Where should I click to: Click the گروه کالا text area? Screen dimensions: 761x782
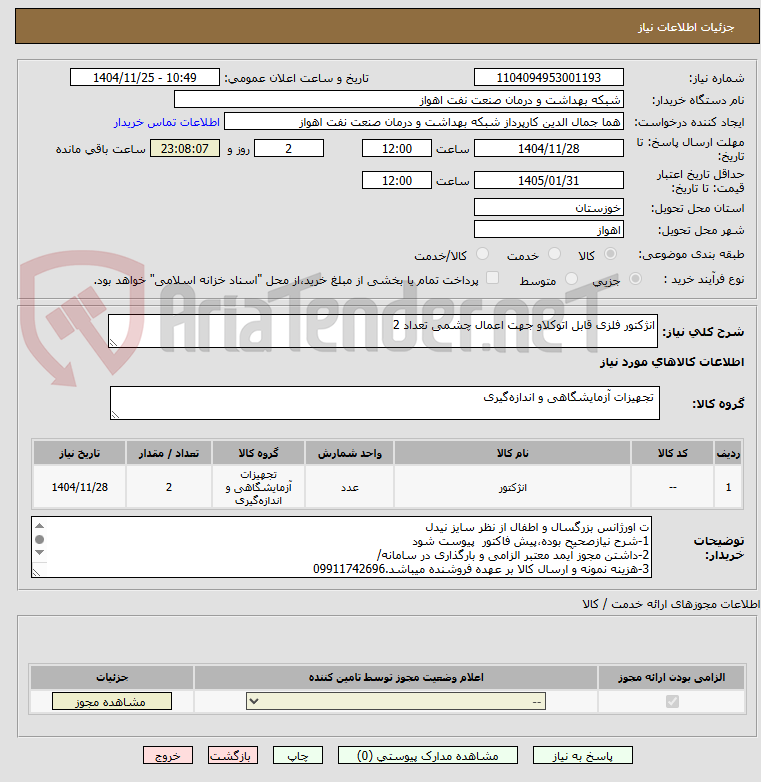384,403
